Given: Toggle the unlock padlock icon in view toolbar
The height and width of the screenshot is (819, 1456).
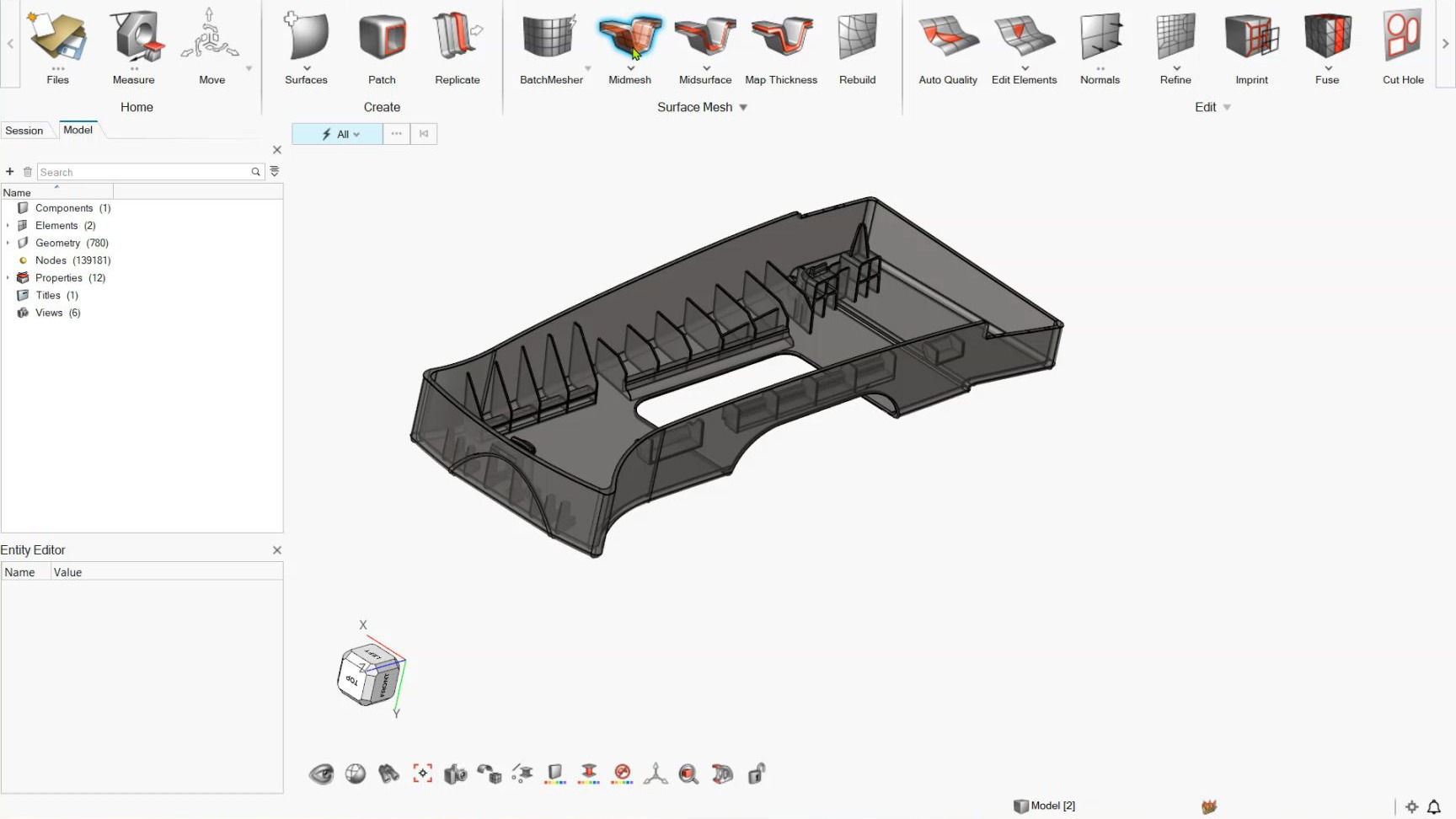Looking at the screenshot, I should click(x=757, y=773).
